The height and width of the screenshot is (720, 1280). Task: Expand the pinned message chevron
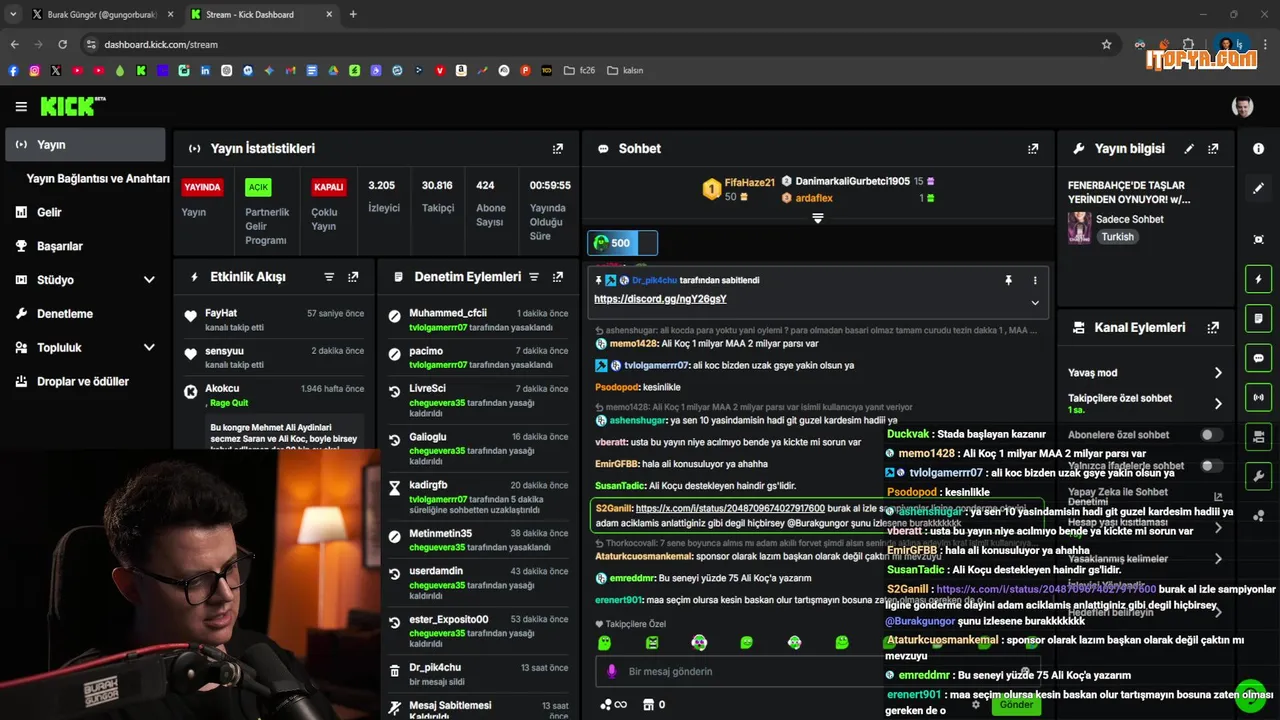coord(1035,302)
